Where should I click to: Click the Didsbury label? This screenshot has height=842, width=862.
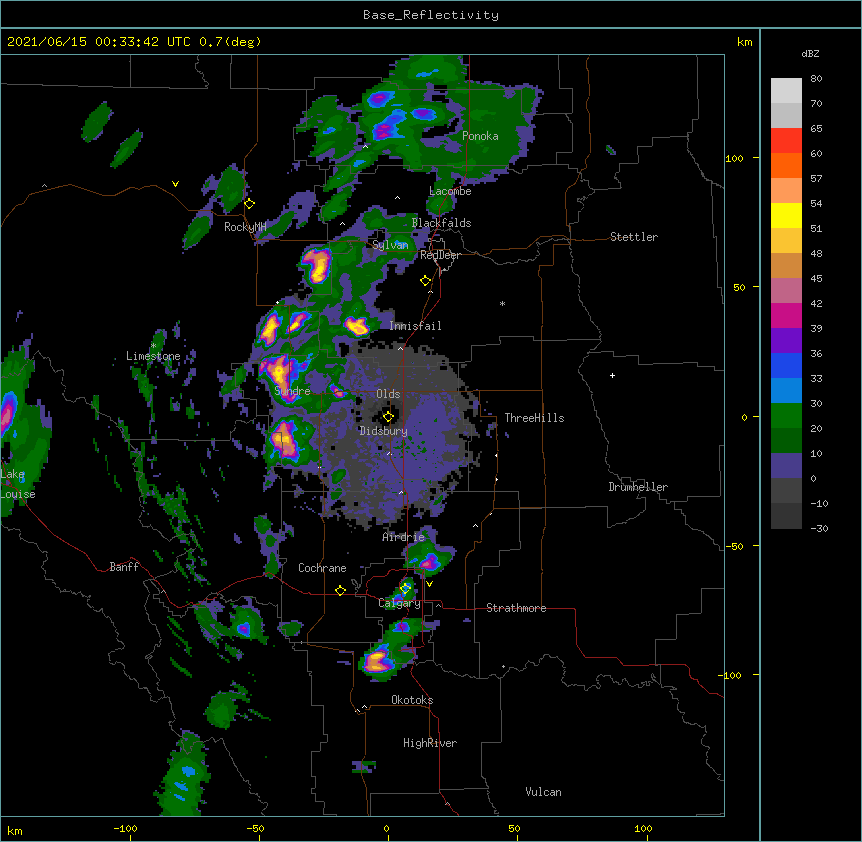coord(384,431)
